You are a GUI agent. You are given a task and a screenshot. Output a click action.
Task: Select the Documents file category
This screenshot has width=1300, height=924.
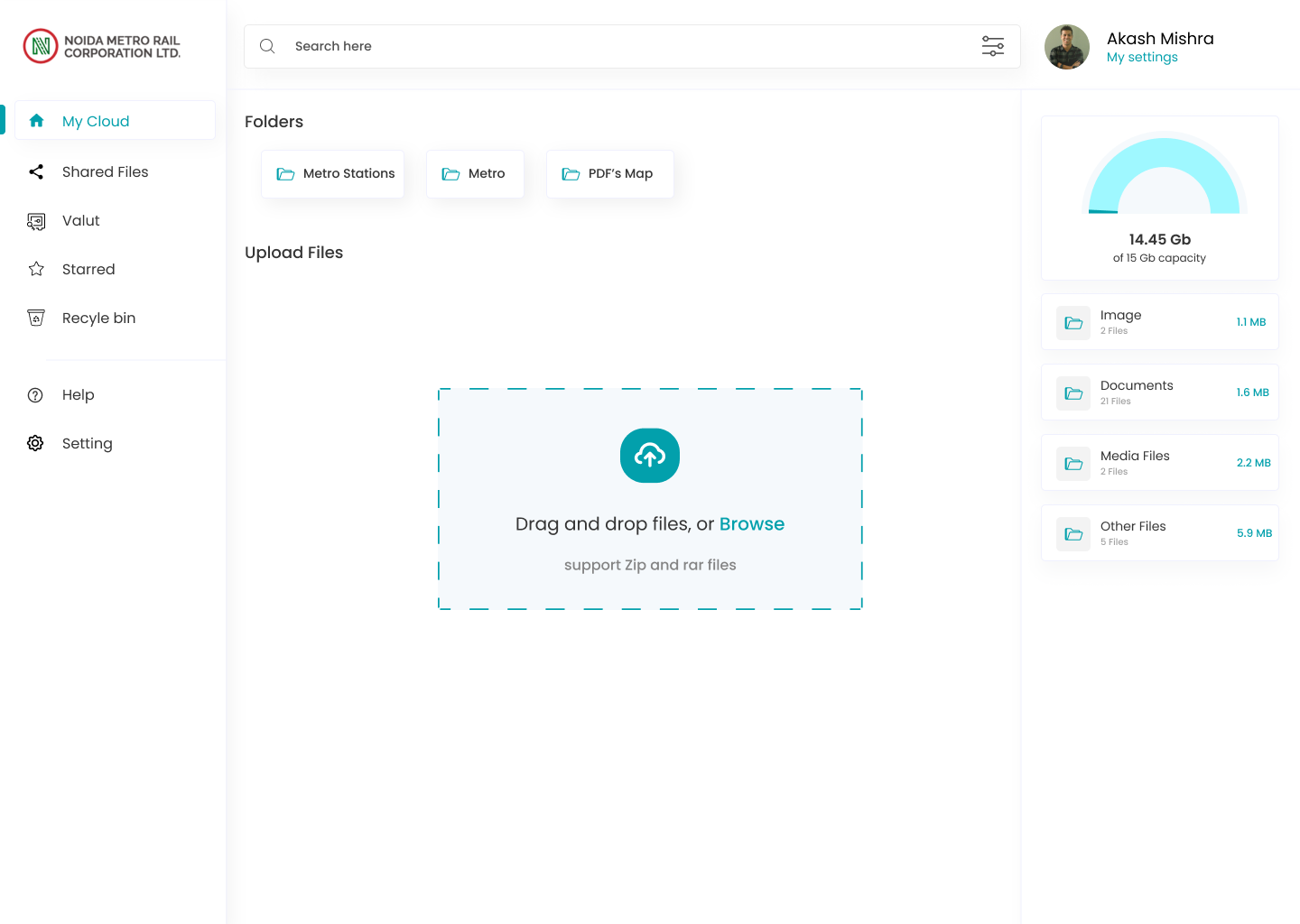1159,393
